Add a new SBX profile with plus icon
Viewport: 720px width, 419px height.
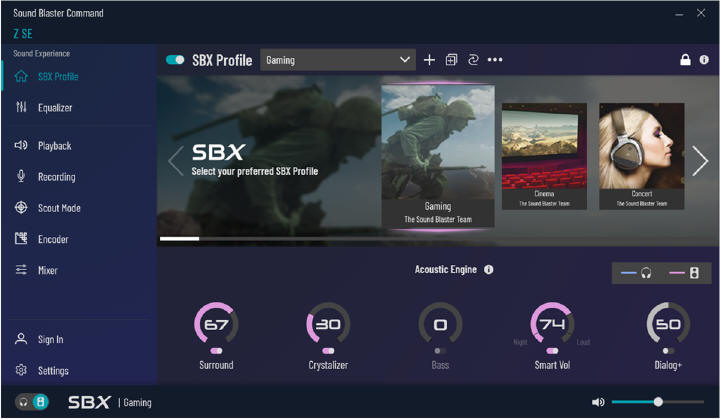coord(429,60)
